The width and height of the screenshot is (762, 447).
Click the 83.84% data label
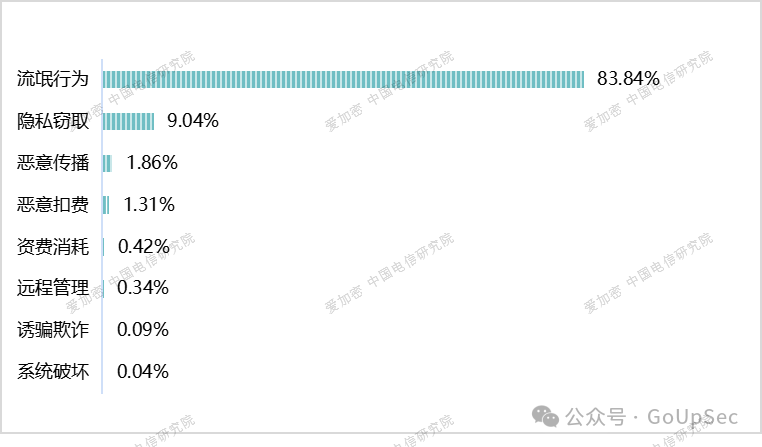click(628, 78)
